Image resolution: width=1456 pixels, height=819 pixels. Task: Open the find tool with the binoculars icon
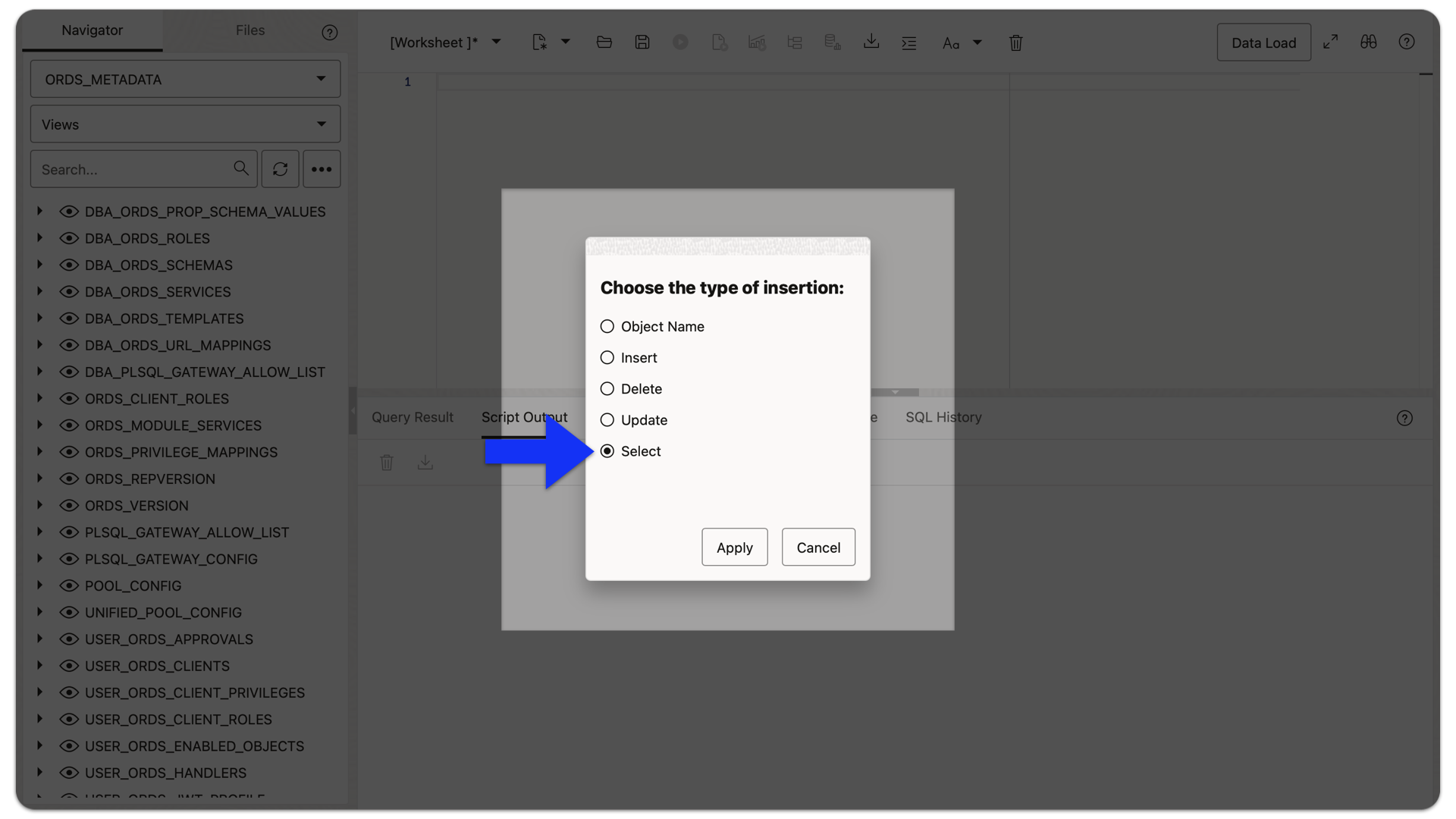pyautogui.click(x=1368, y=42)
